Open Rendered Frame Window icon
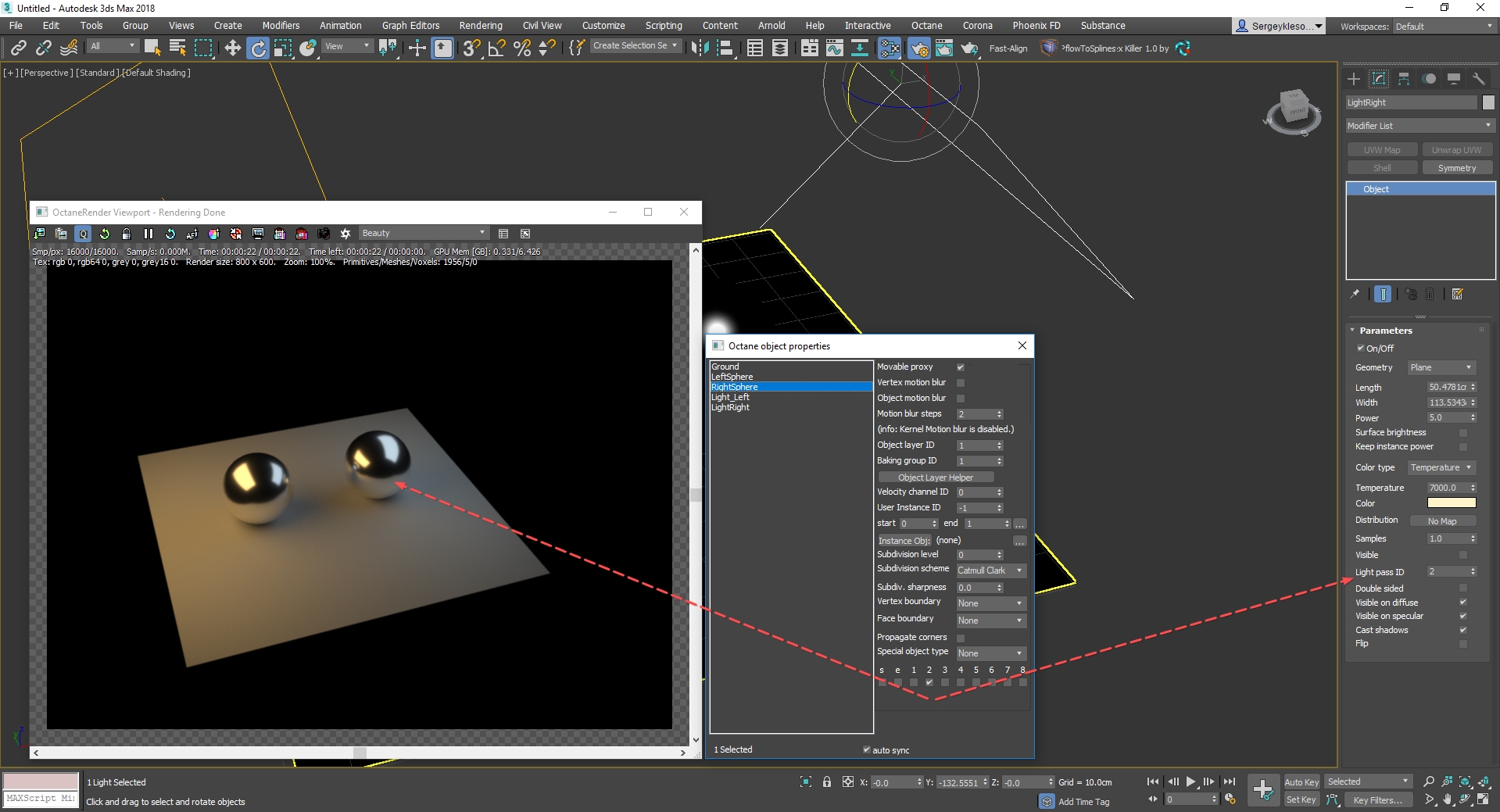This screenshot has height=812, width=1500. tap(944, 48)
